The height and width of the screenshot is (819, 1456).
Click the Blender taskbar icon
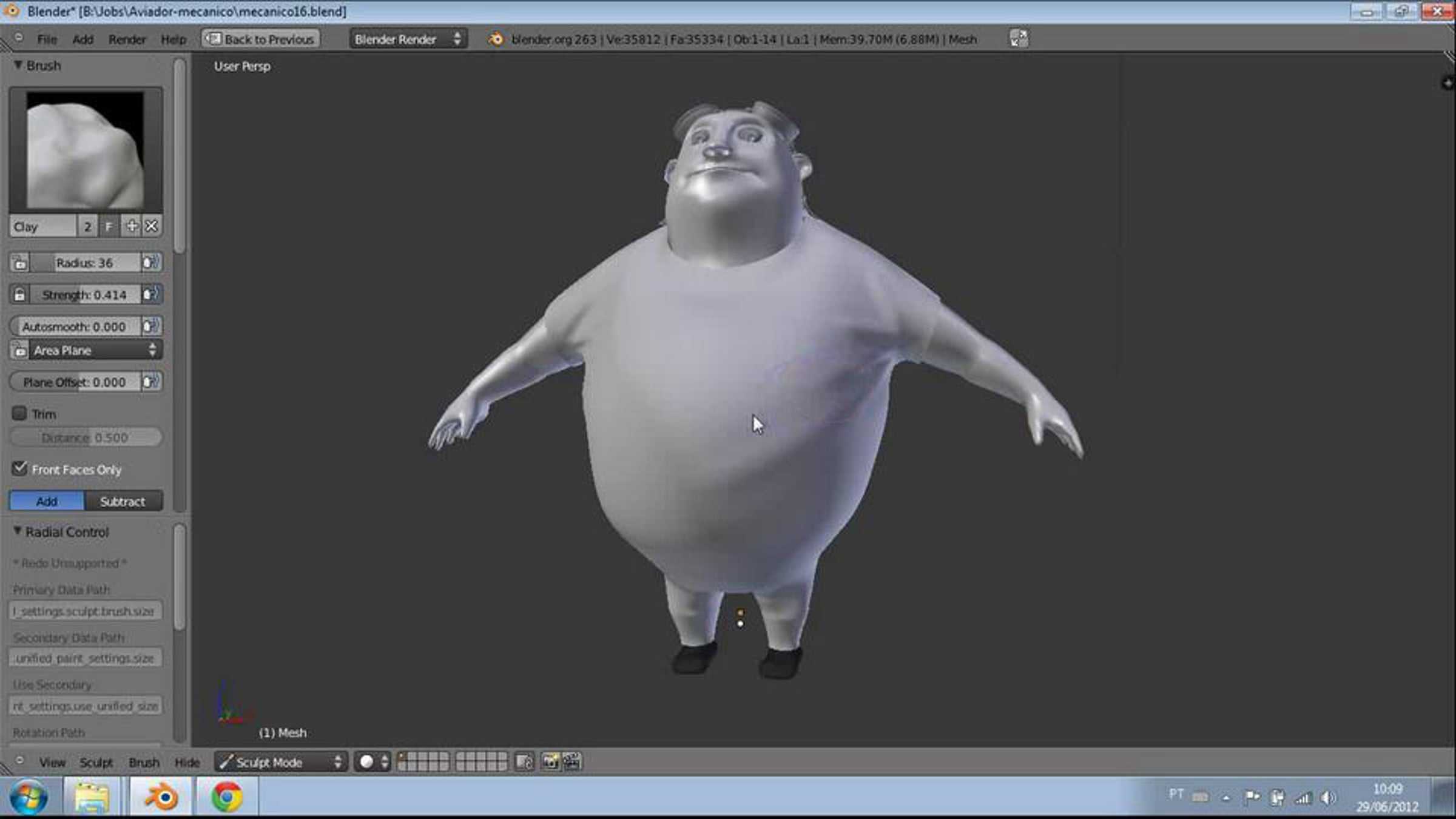(x=161, y=797)
